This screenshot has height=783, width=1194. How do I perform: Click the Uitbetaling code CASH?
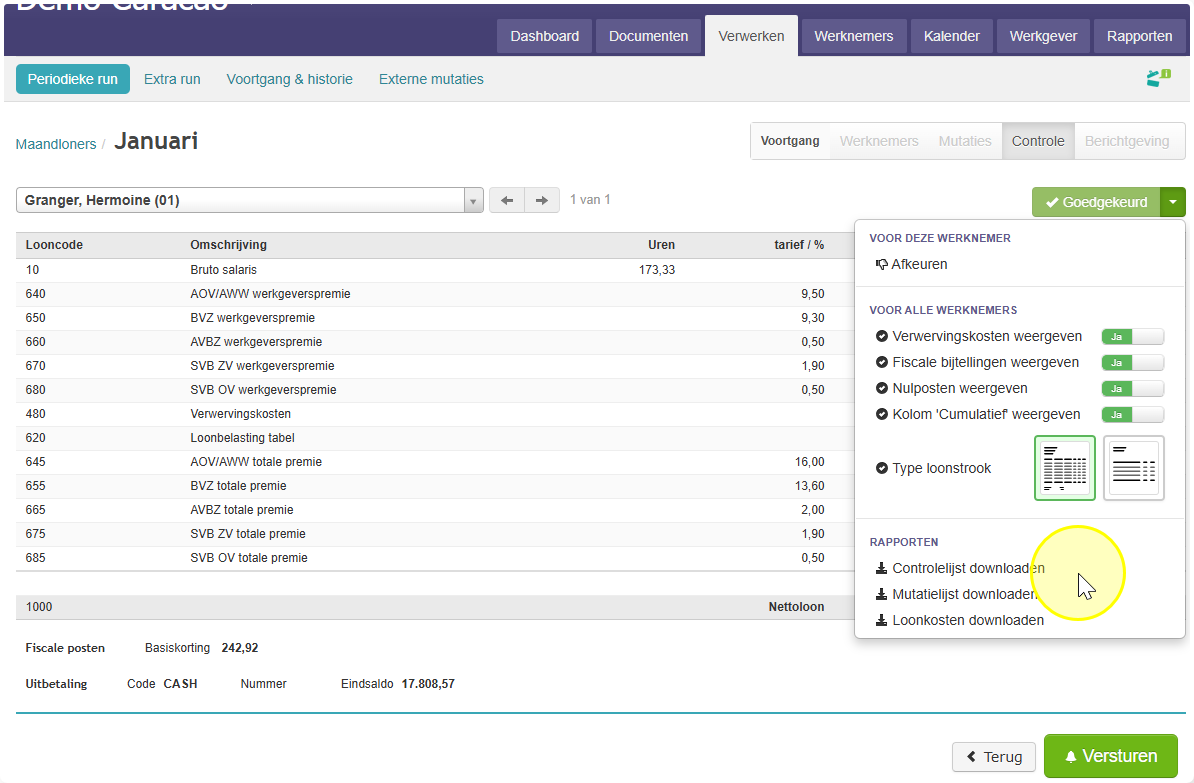point(180,684)
